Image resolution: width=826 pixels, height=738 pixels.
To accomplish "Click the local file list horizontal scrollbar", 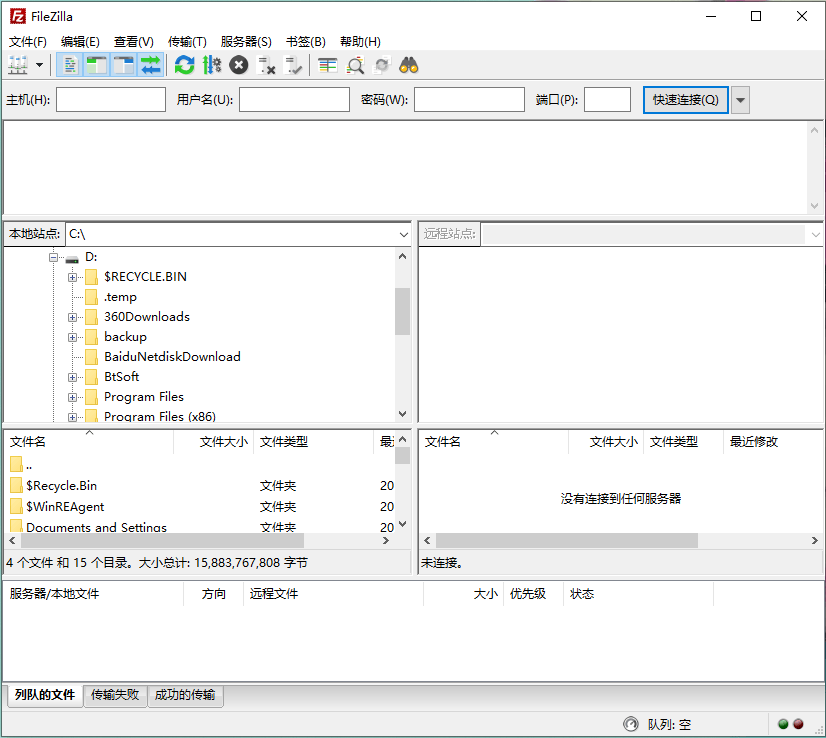I will pyautogui.click(x=199, y=540).
